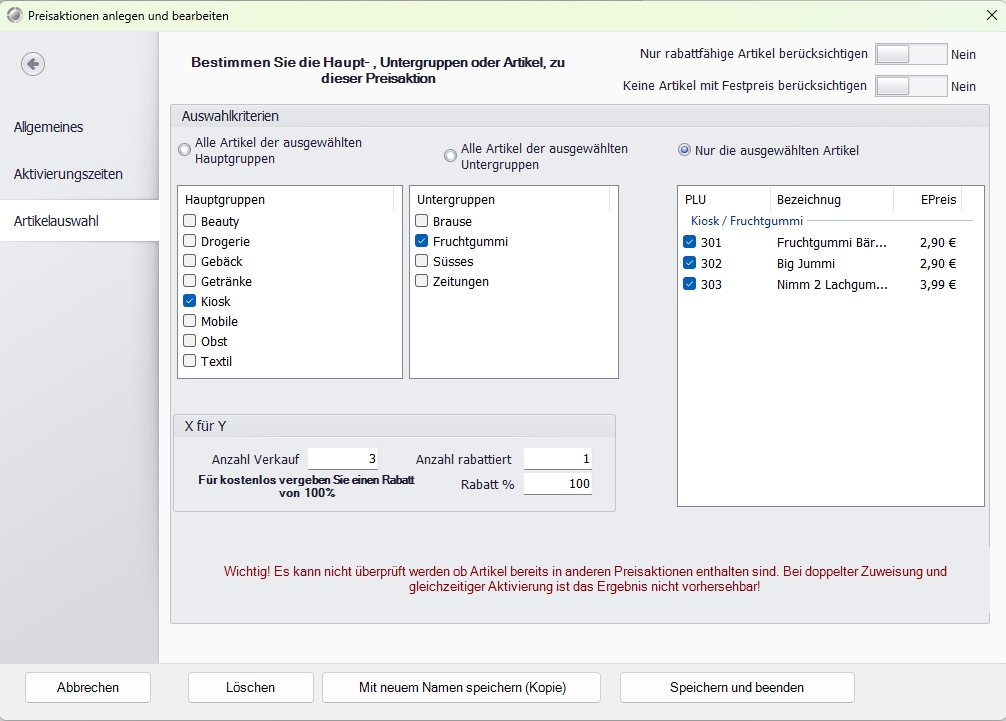Deselect article 302 Big Jummi checkbox
Image resolution: width=1006 pixels, height=721 pixels.
tap(690, 263)
